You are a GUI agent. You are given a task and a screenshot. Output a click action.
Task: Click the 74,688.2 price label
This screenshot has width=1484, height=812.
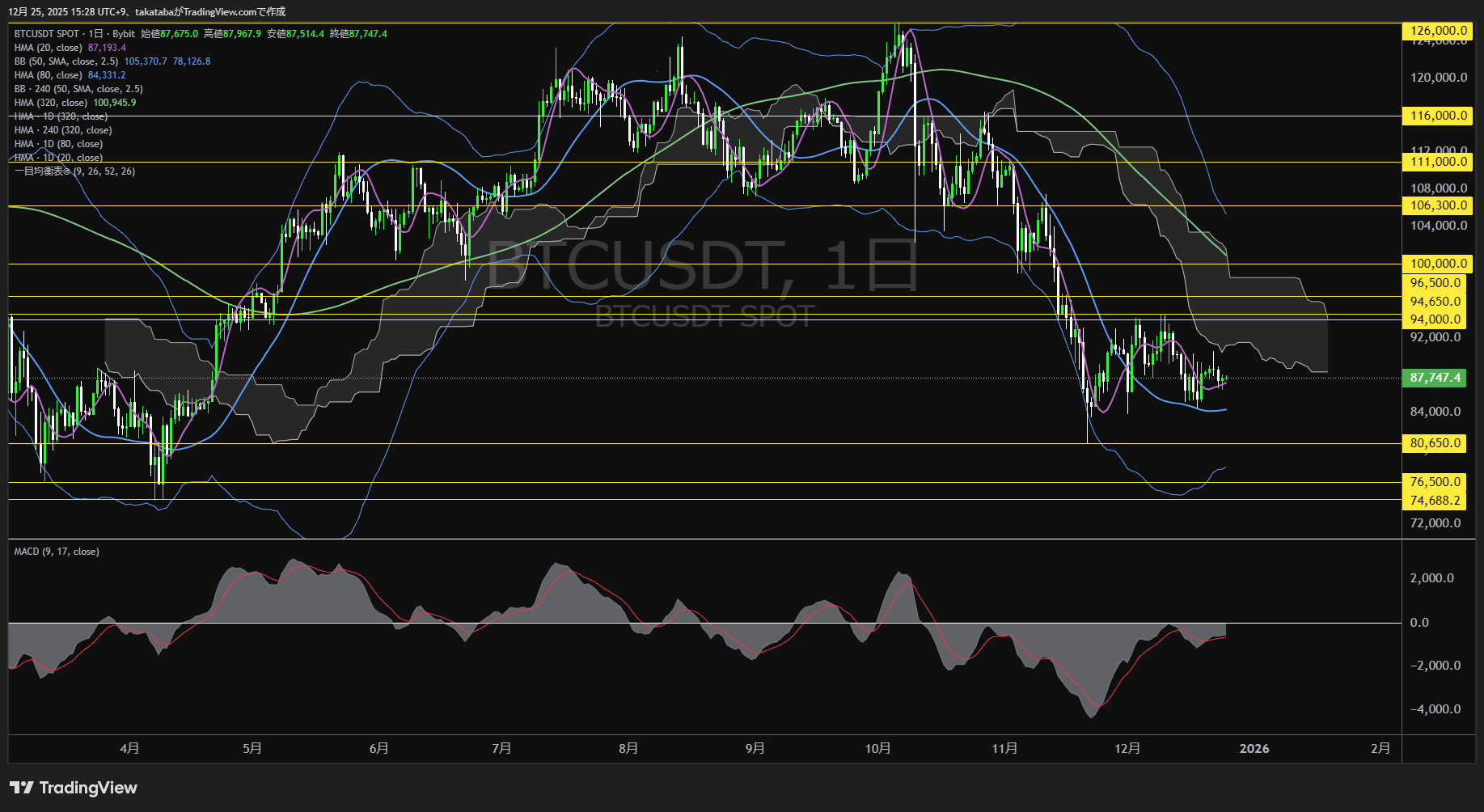tap(1435, 500)
